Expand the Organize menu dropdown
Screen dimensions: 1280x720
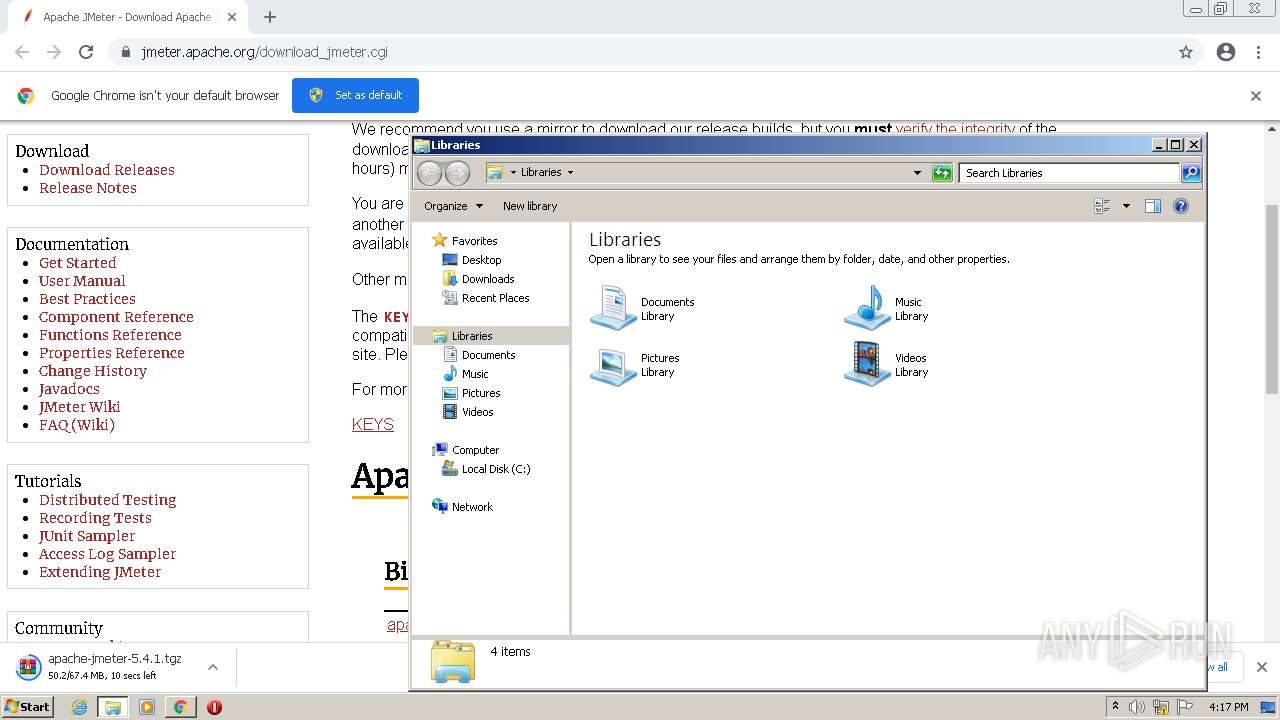453,206
